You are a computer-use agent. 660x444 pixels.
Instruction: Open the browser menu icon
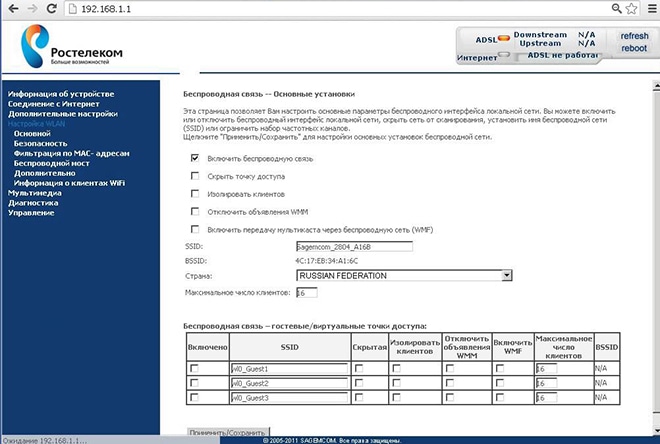[x=649, y=8]
